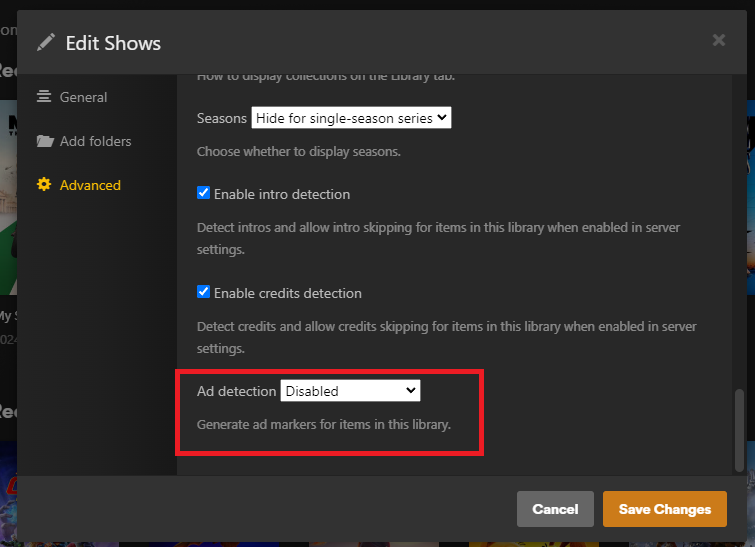Click the show poster behind dialog on left
755x547 pixels.
pyautogui.click(x=8, y=200)
